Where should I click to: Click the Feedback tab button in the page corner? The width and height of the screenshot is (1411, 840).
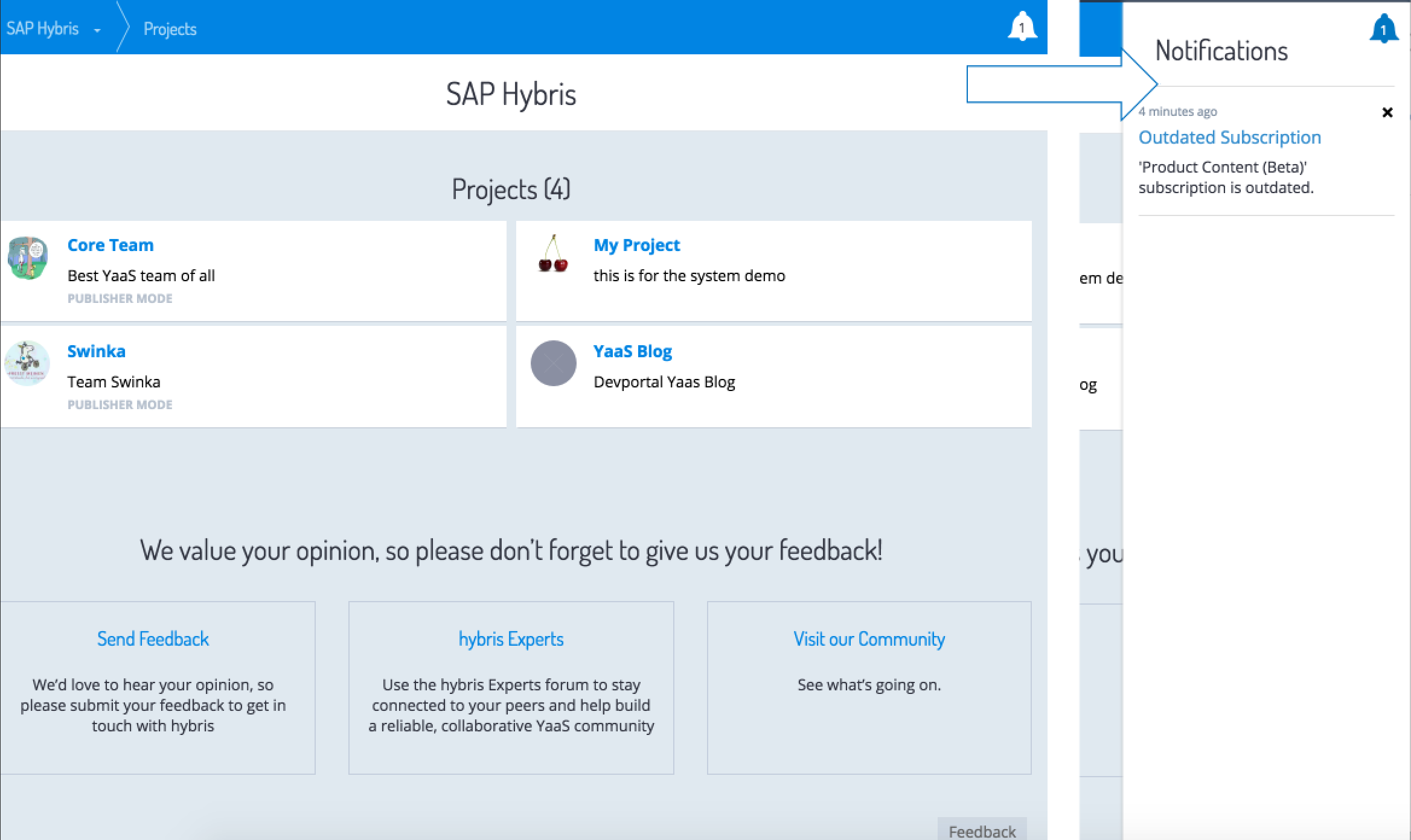tap(982, 830)
